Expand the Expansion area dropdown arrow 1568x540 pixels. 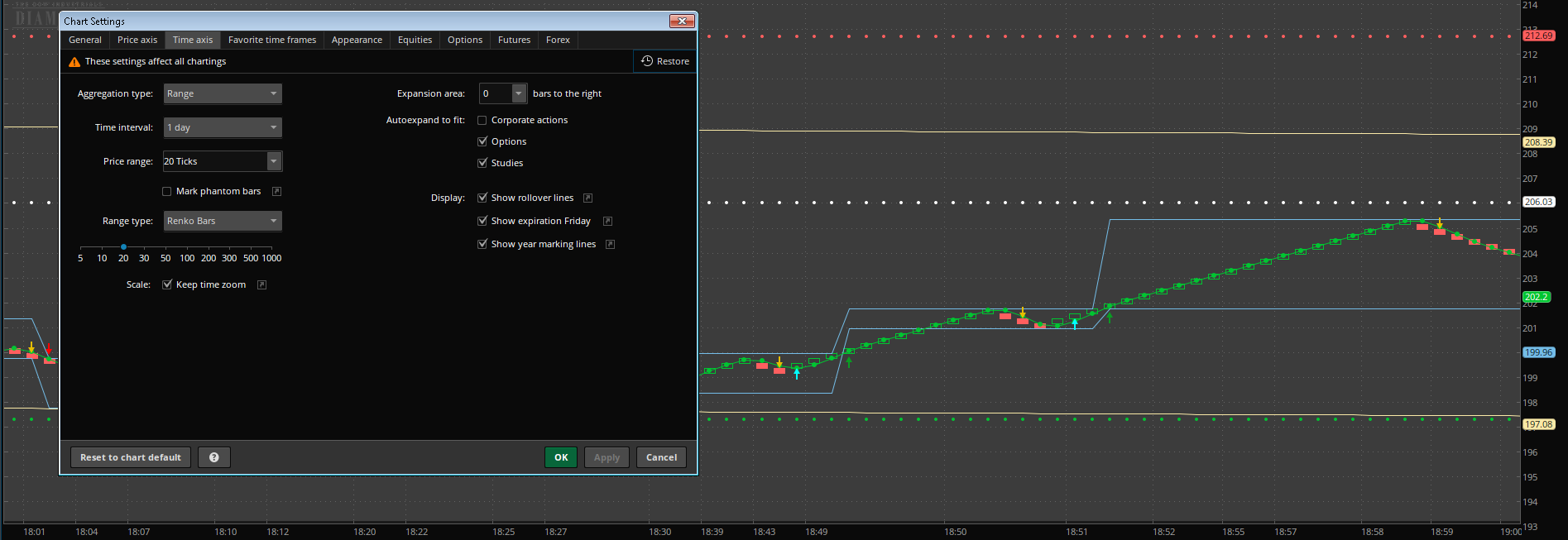pos(519,93)
